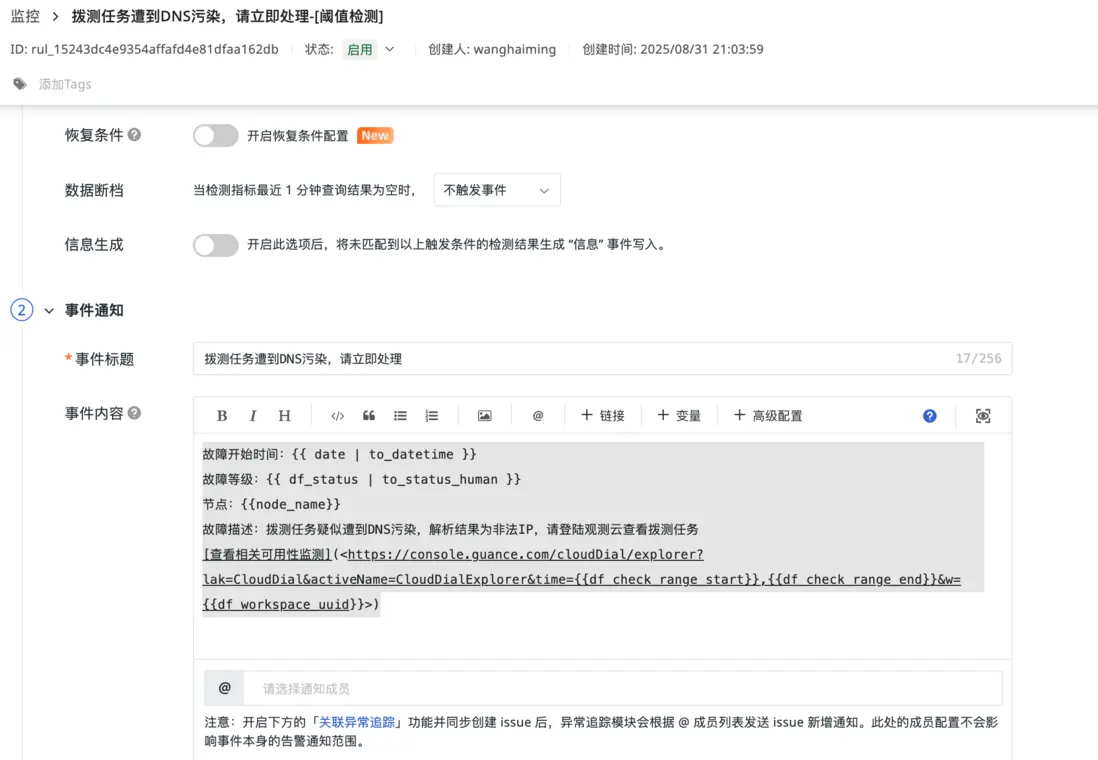This screenshot has width=1098, height=760.
Task: Open the help tooltip via the question mark icon
Action: pyautogui.click(x=929, y=415)
